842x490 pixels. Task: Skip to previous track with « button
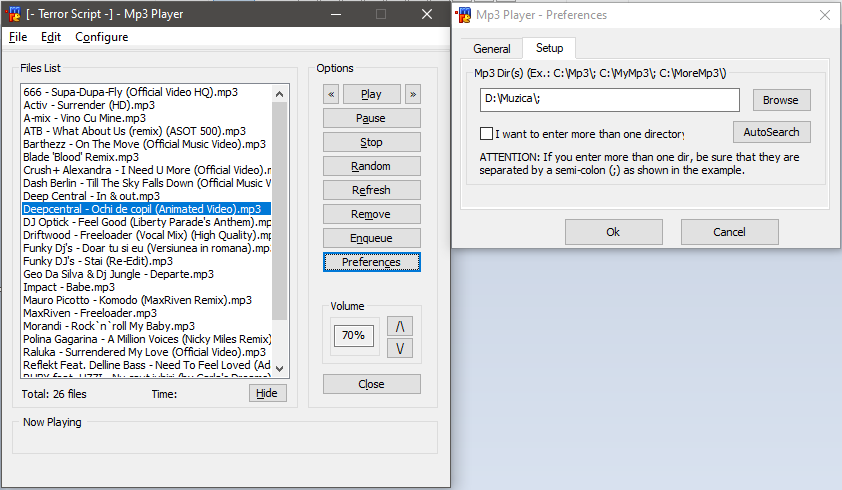pos(331,94)
